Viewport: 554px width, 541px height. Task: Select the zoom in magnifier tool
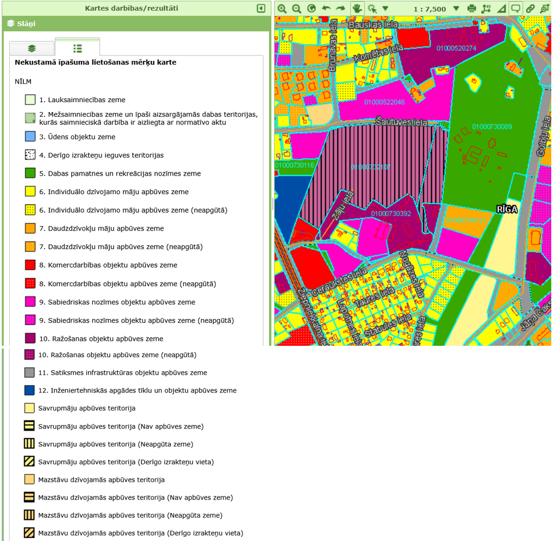point(282,8)
